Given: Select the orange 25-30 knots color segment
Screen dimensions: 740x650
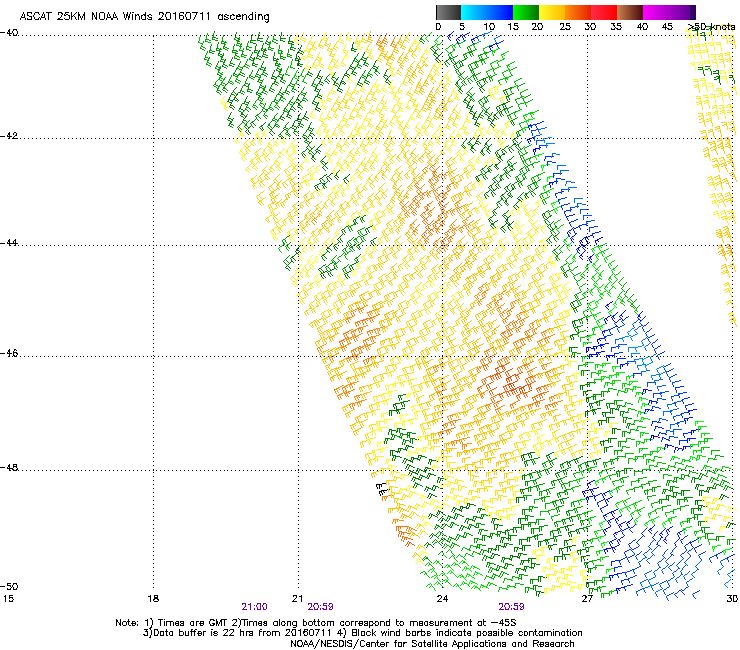Looking at the screenshot, I should click(578, 12).
